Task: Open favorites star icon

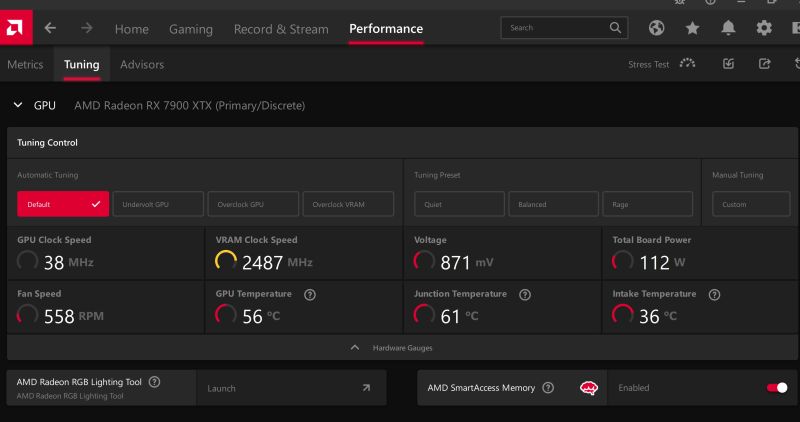Action: 692,28
